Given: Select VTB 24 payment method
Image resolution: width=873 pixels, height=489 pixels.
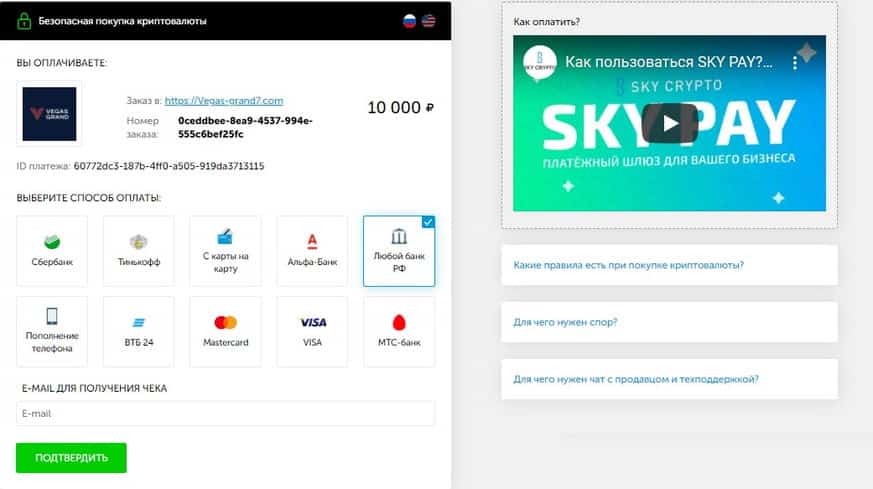Looking at the screenshot, I should [139, 331].
